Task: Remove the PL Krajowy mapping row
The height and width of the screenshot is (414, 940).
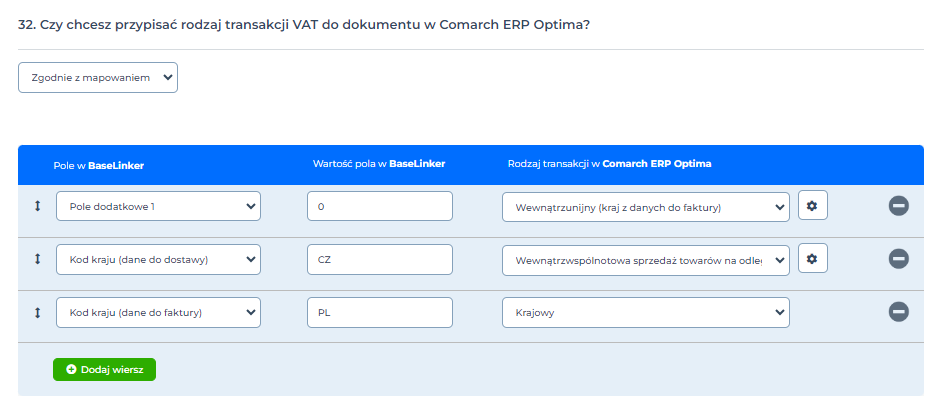Action: (x=898, y=312)
